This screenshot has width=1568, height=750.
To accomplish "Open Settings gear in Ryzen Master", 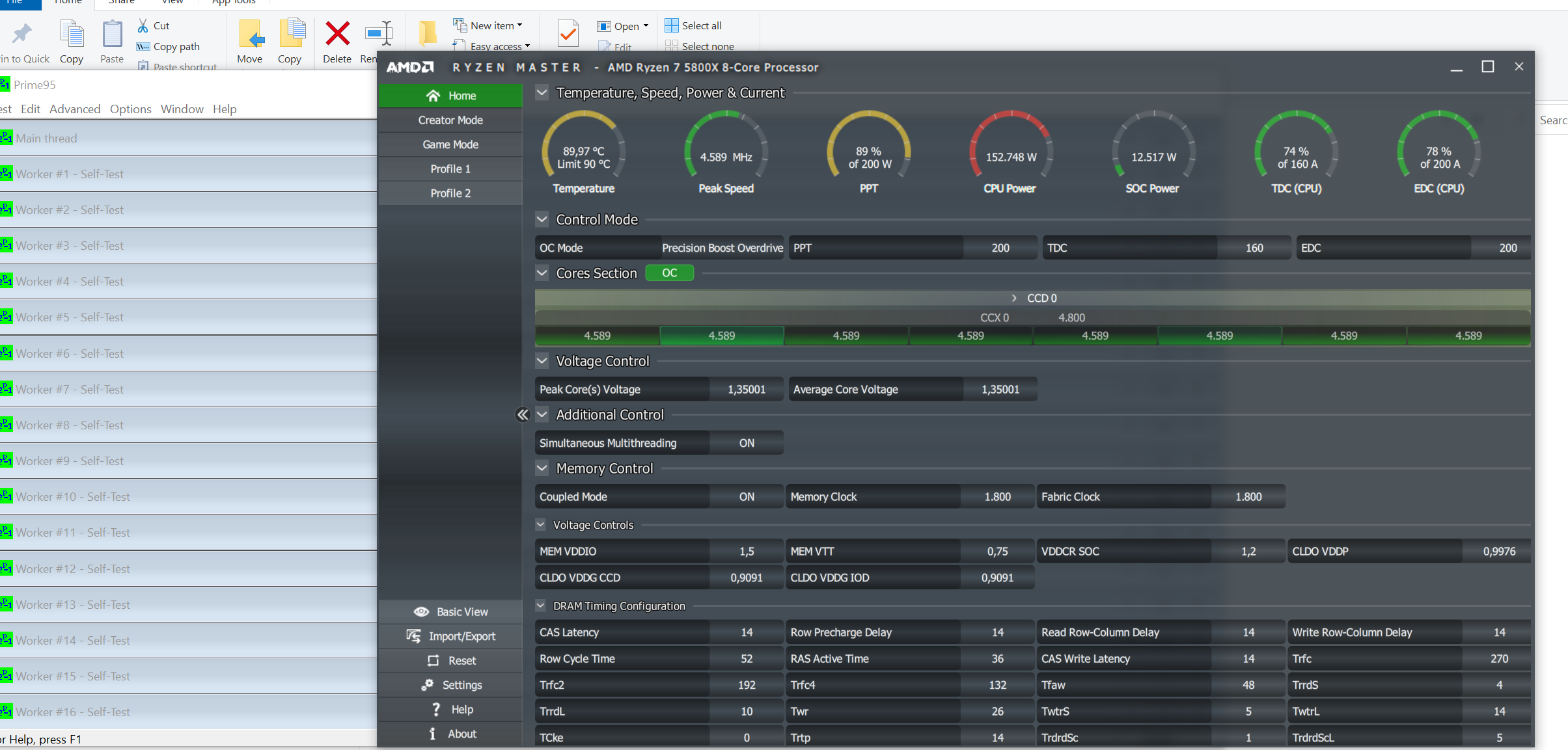I will pyautogui.click(x=427, y=685).
